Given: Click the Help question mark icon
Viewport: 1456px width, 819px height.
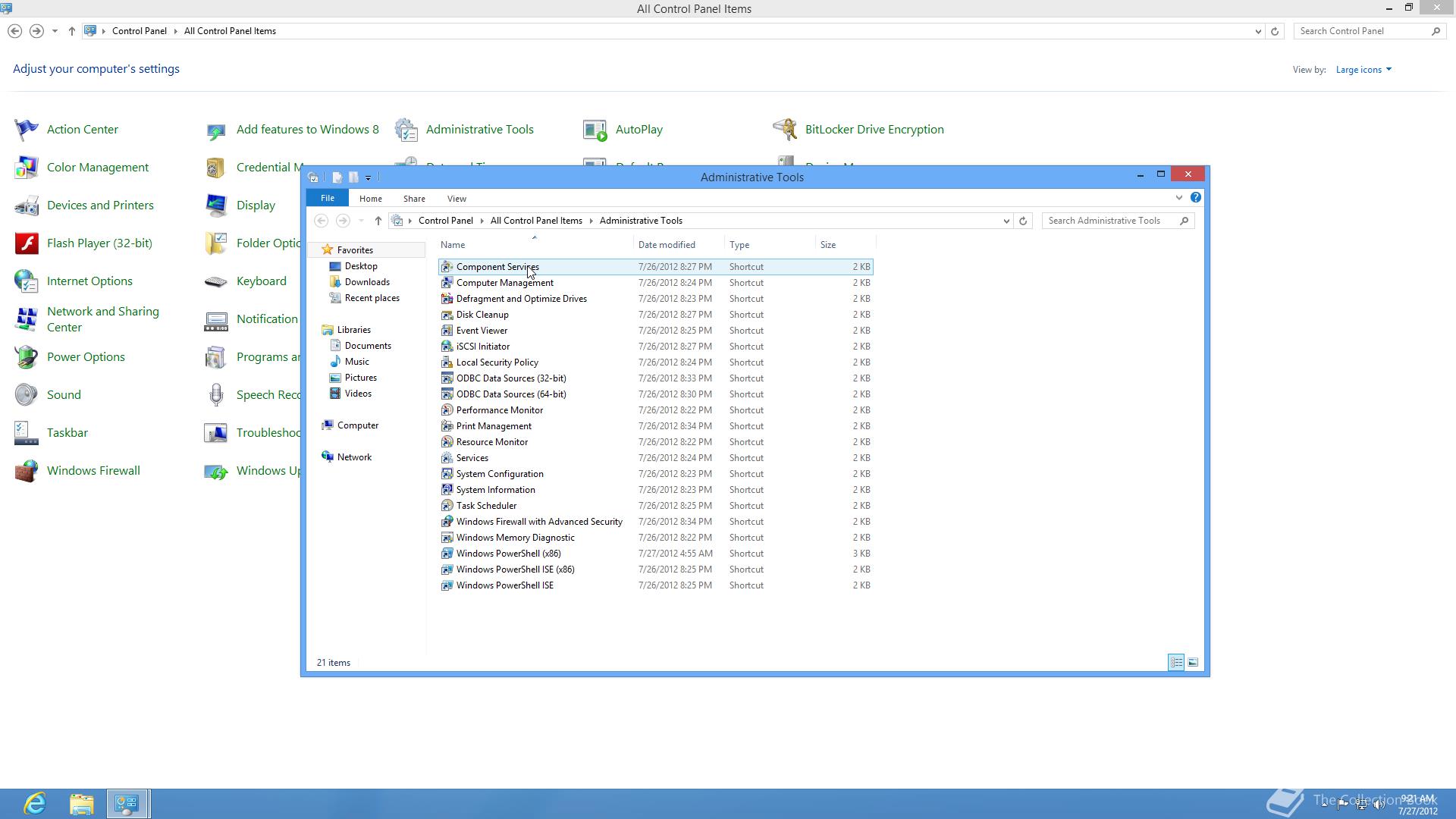Looking at the screenshot, I should (1196, 197).
